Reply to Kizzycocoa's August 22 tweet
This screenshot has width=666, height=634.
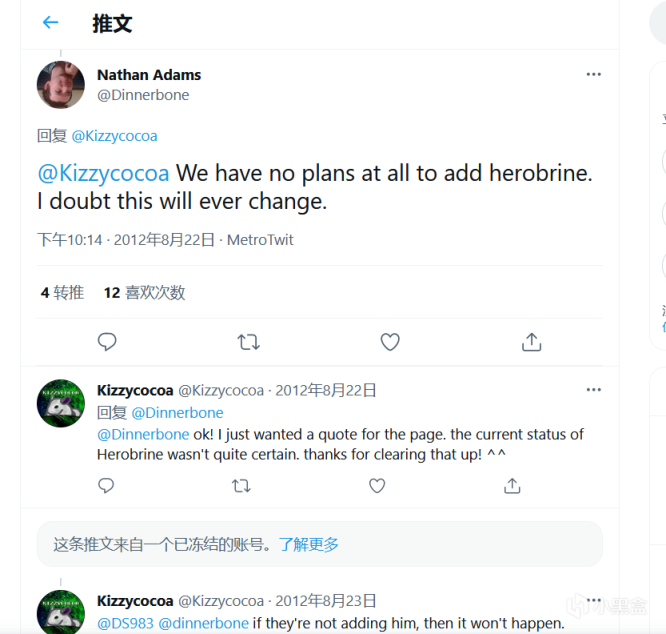106,486
